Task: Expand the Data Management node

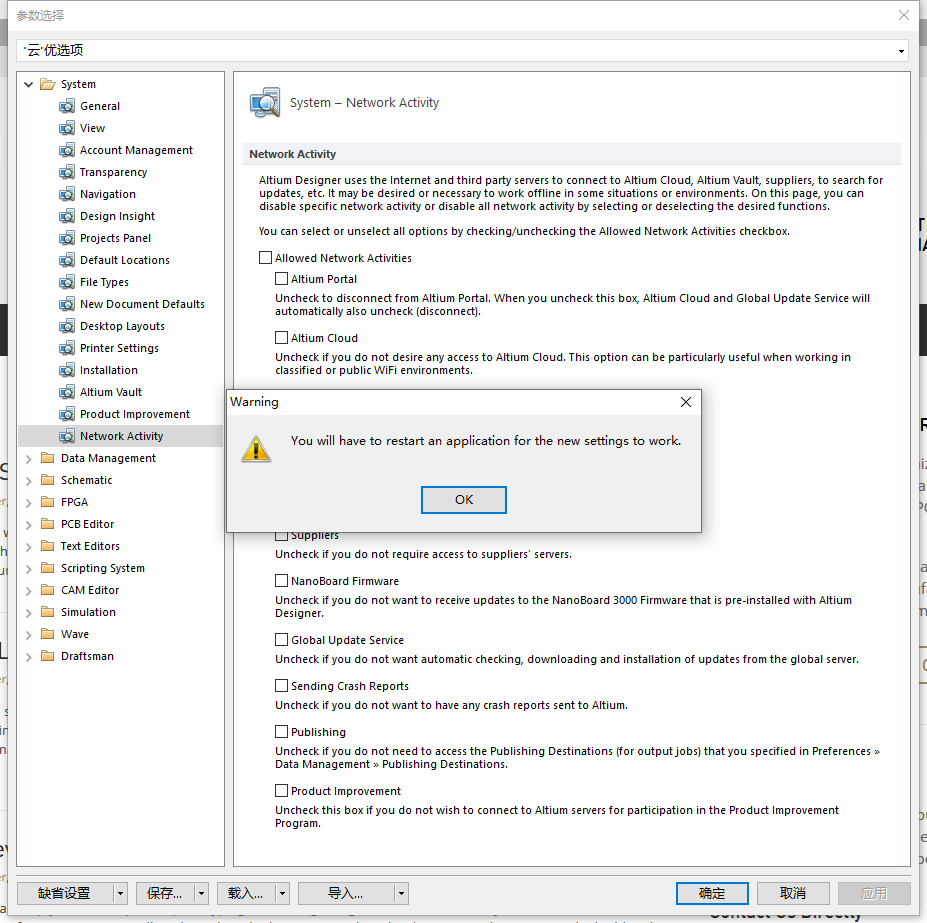Action: (x=28, y=458)
